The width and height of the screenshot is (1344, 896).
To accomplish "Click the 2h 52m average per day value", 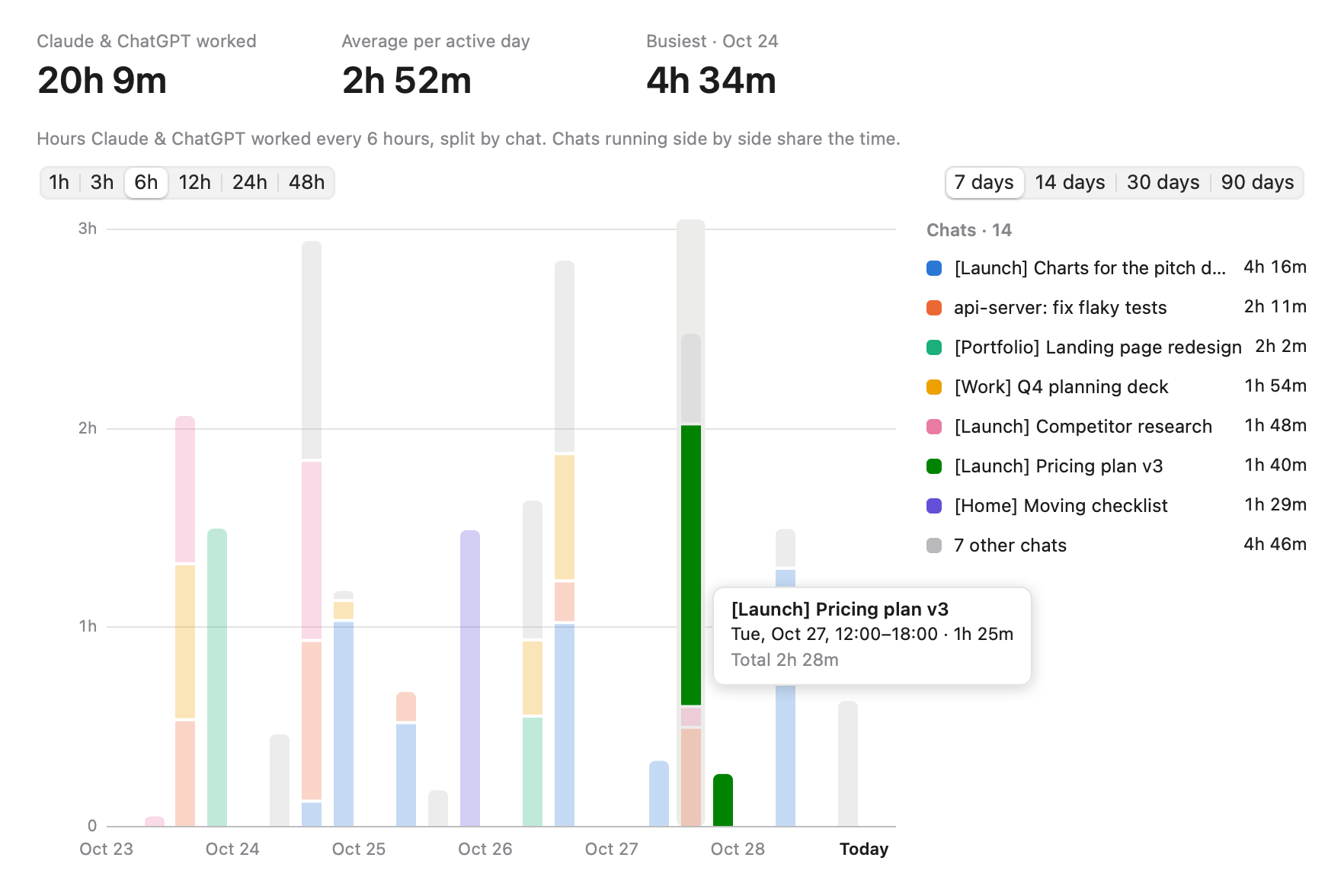I will point(407,81).
